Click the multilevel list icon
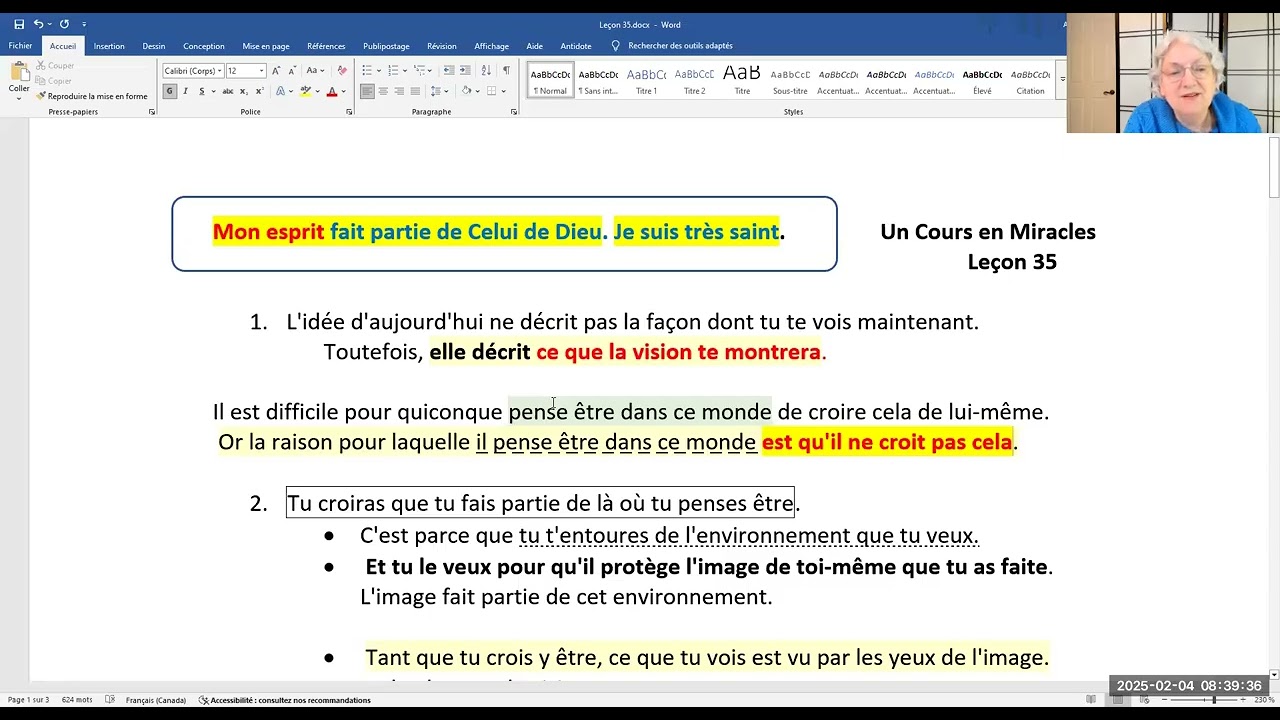Image resolution: width=1280 pixels, height=720 pixels. tap(420, 70)
